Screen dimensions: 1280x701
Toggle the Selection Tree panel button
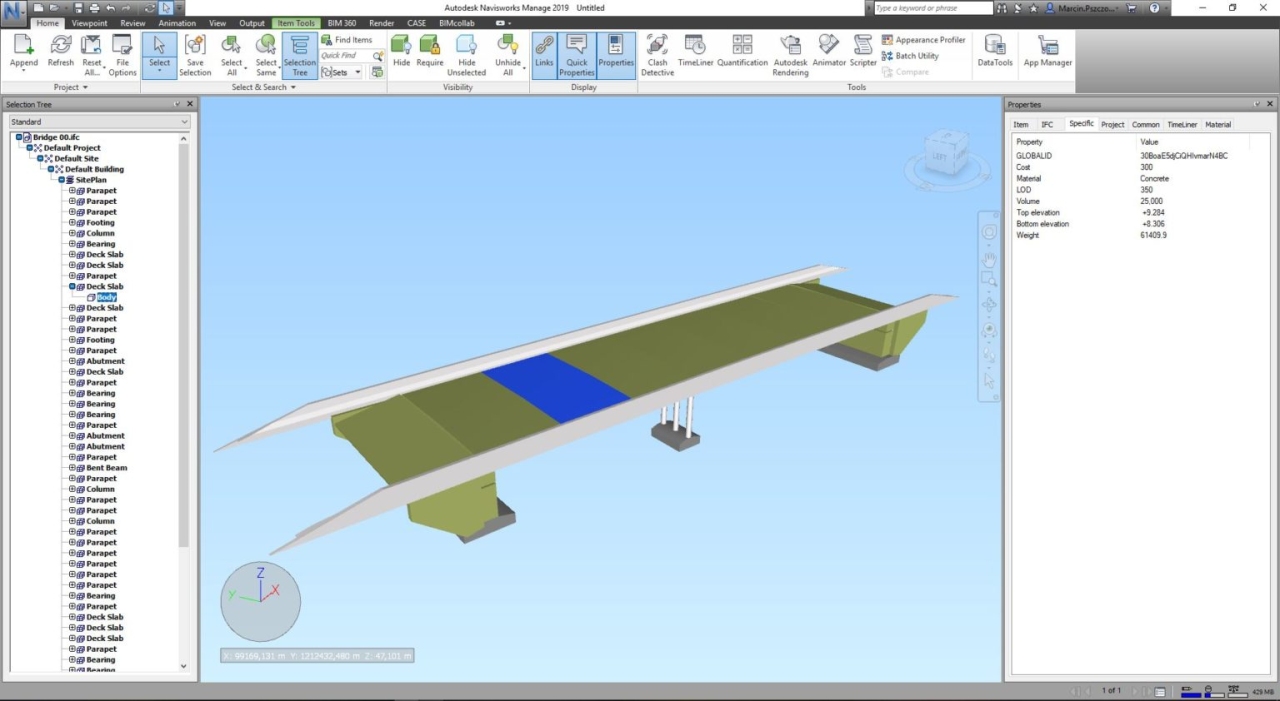point(299,55)
